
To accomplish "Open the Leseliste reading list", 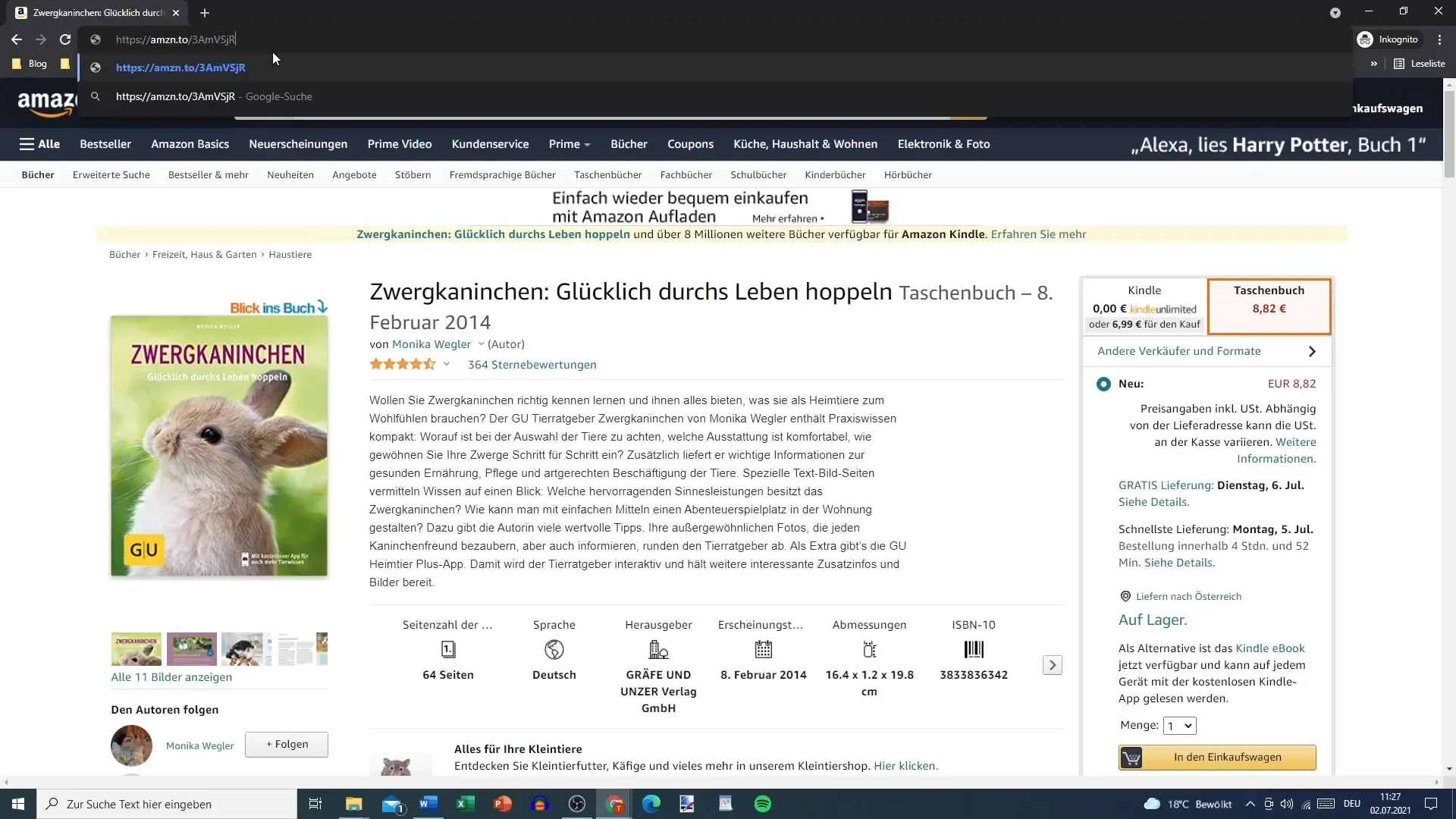I will [x=1420, y=64].
